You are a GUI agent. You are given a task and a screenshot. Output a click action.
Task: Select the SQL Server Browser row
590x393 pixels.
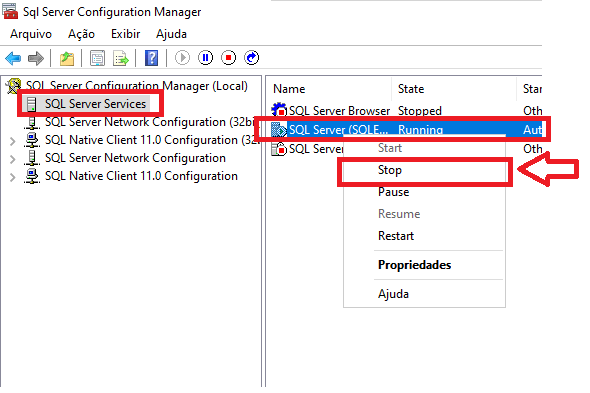[406, 111]
